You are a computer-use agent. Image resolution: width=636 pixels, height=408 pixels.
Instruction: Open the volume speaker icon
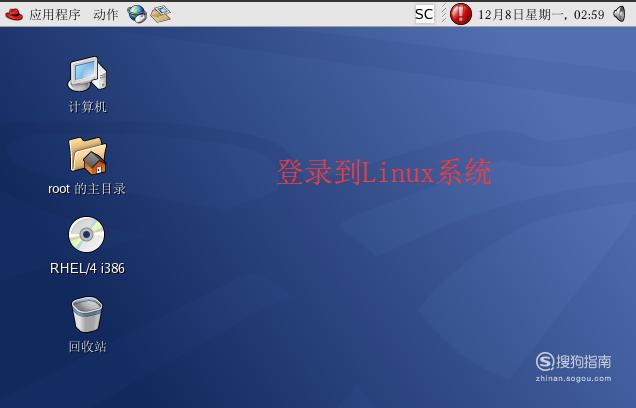(619, 14)
